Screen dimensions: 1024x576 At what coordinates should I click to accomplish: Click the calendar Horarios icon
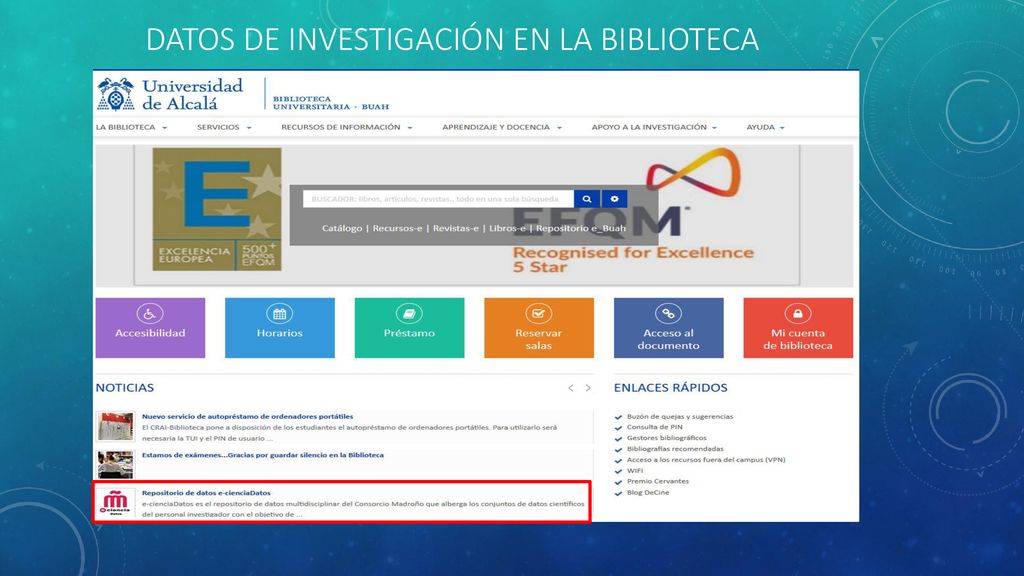(280, 313)
